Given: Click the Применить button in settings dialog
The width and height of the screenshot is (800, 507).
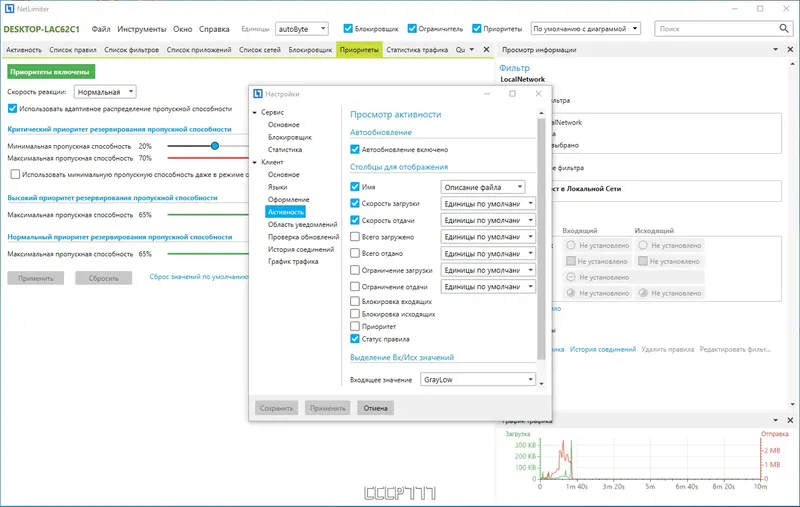Looking at the screenshot, I should [x=328, y=408].
